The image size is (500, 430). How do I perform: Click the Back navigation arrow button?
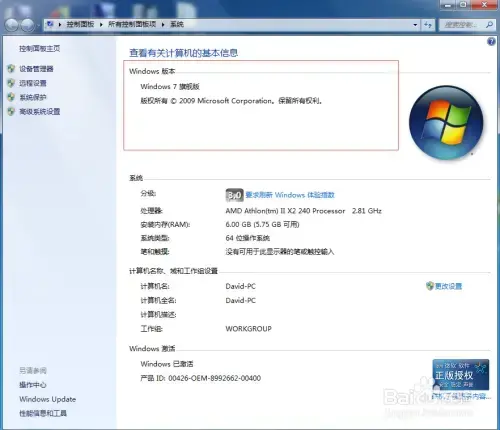pos(12,25)
